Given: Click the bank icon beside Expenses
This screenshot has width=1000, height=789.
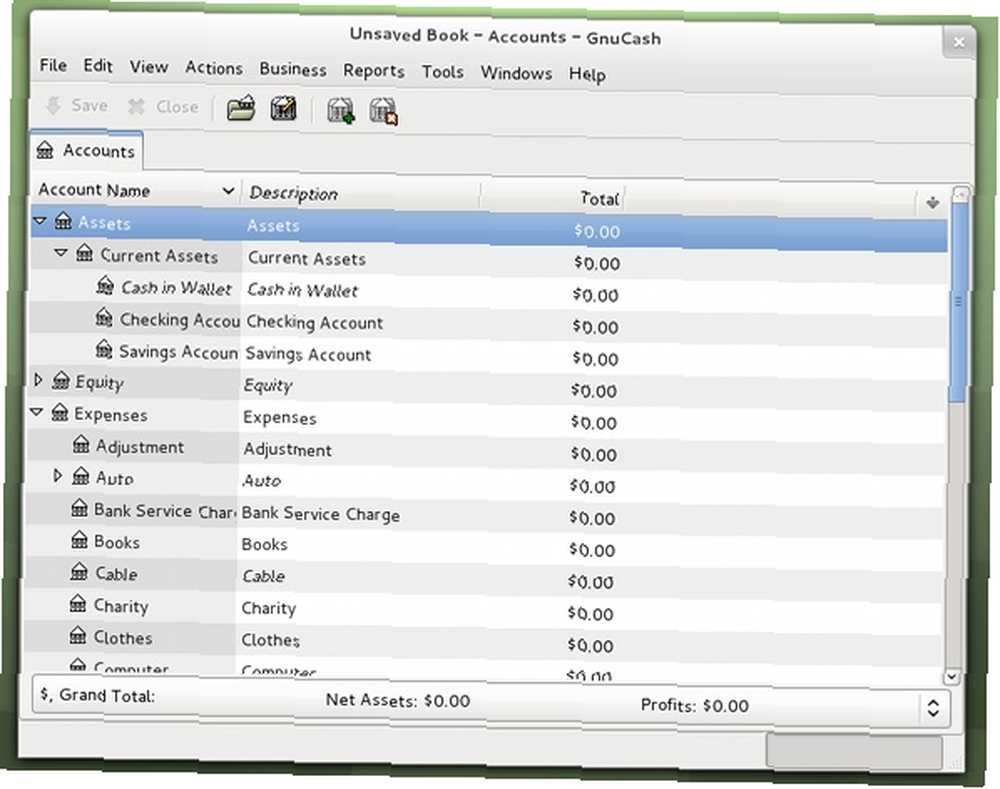Looking at the screenshot, I should 59,413.
